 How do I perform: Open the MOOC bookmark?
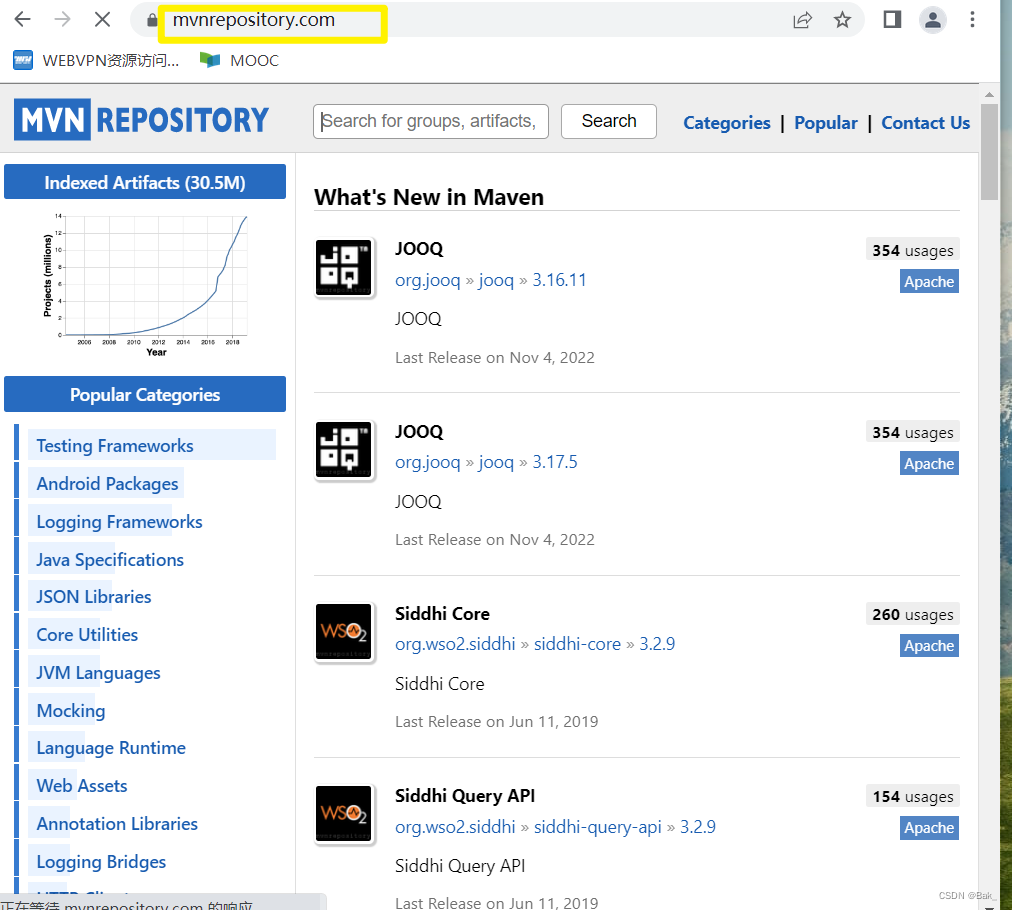click(x=239, y=60)
